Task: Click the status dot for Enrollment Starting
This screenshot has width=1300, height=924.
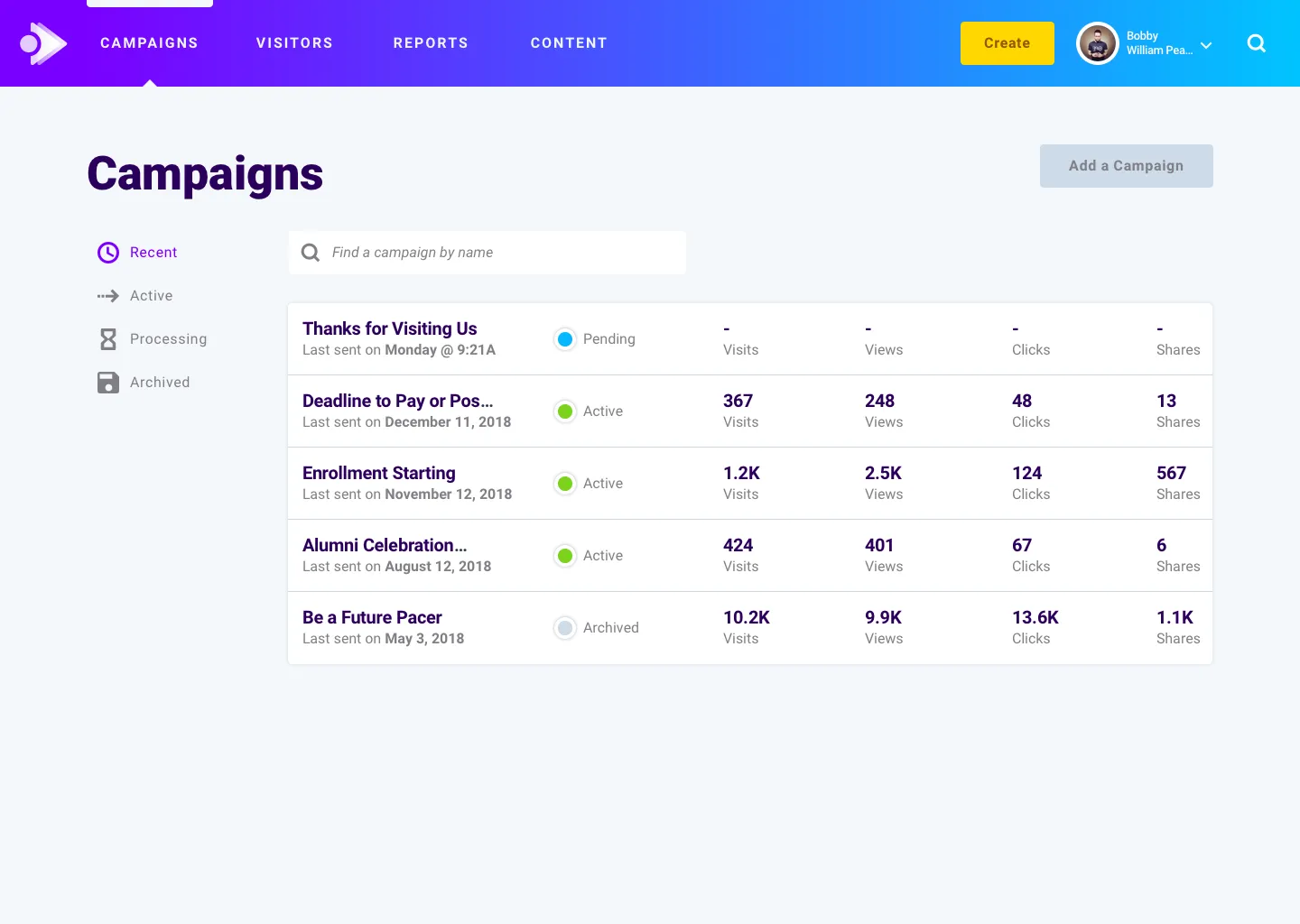Action: coord(565,484)
